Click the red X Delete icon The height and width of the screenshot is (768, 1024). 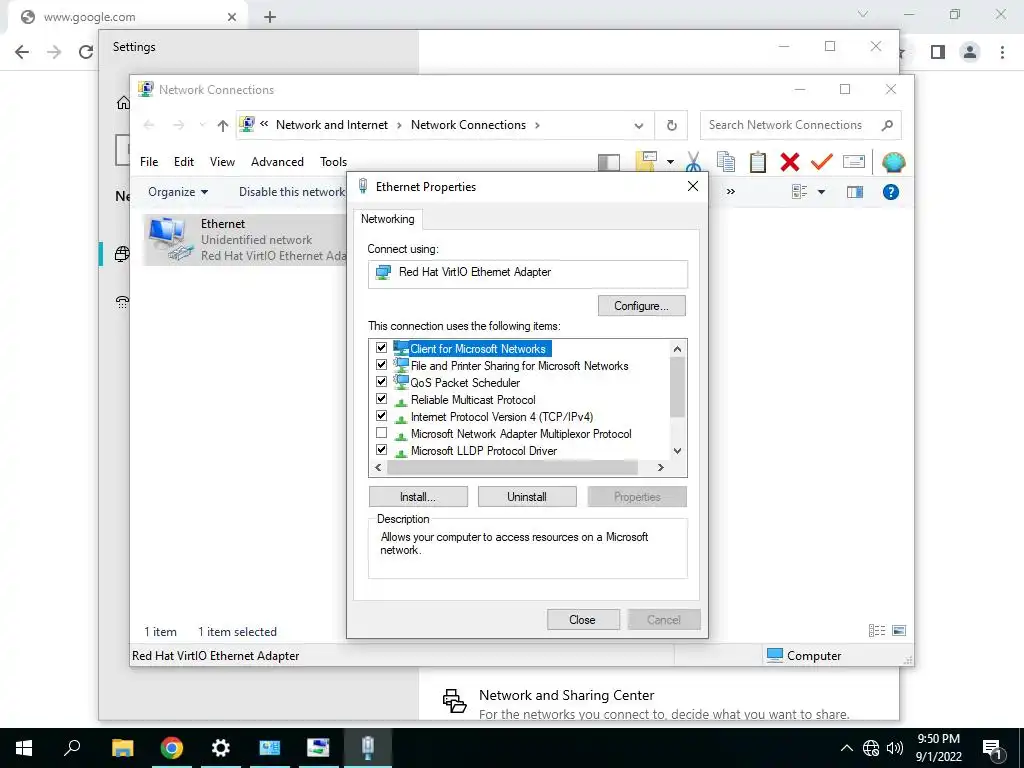(x=790, y=161)
